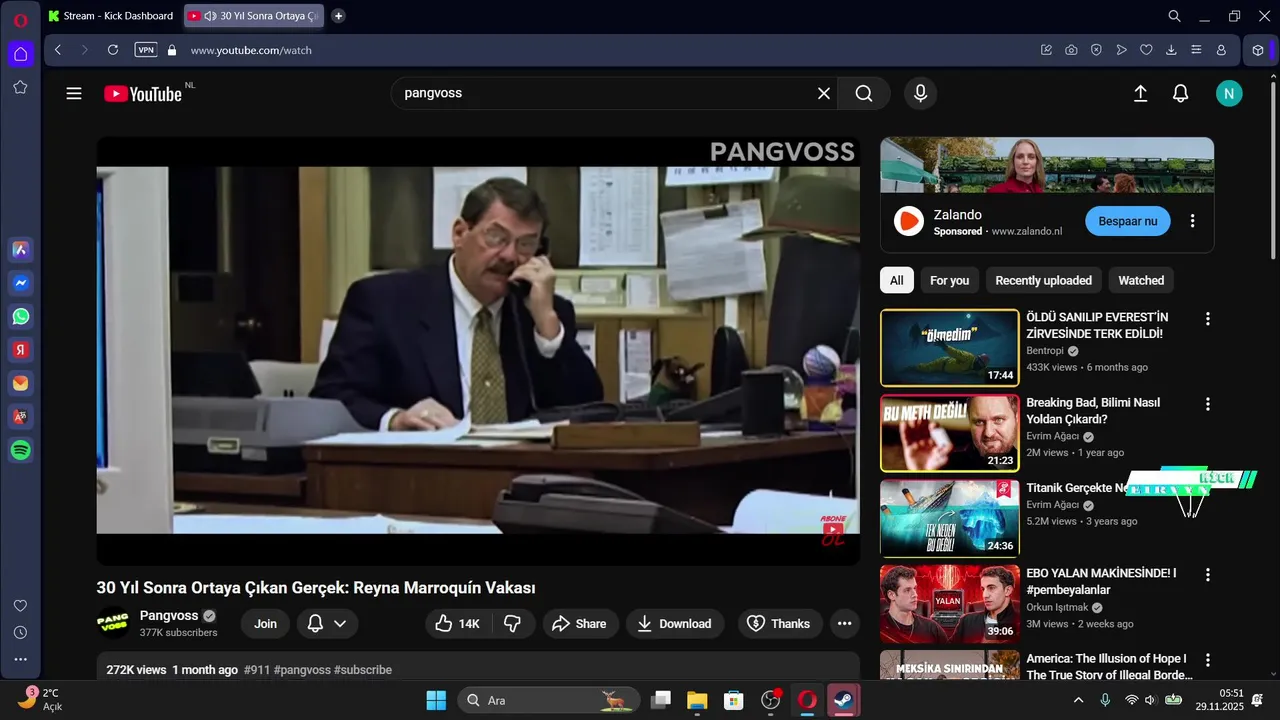Click the Download button
Image resolution: width=1280 pixels, height=720 pixels.
pos(674,624)
